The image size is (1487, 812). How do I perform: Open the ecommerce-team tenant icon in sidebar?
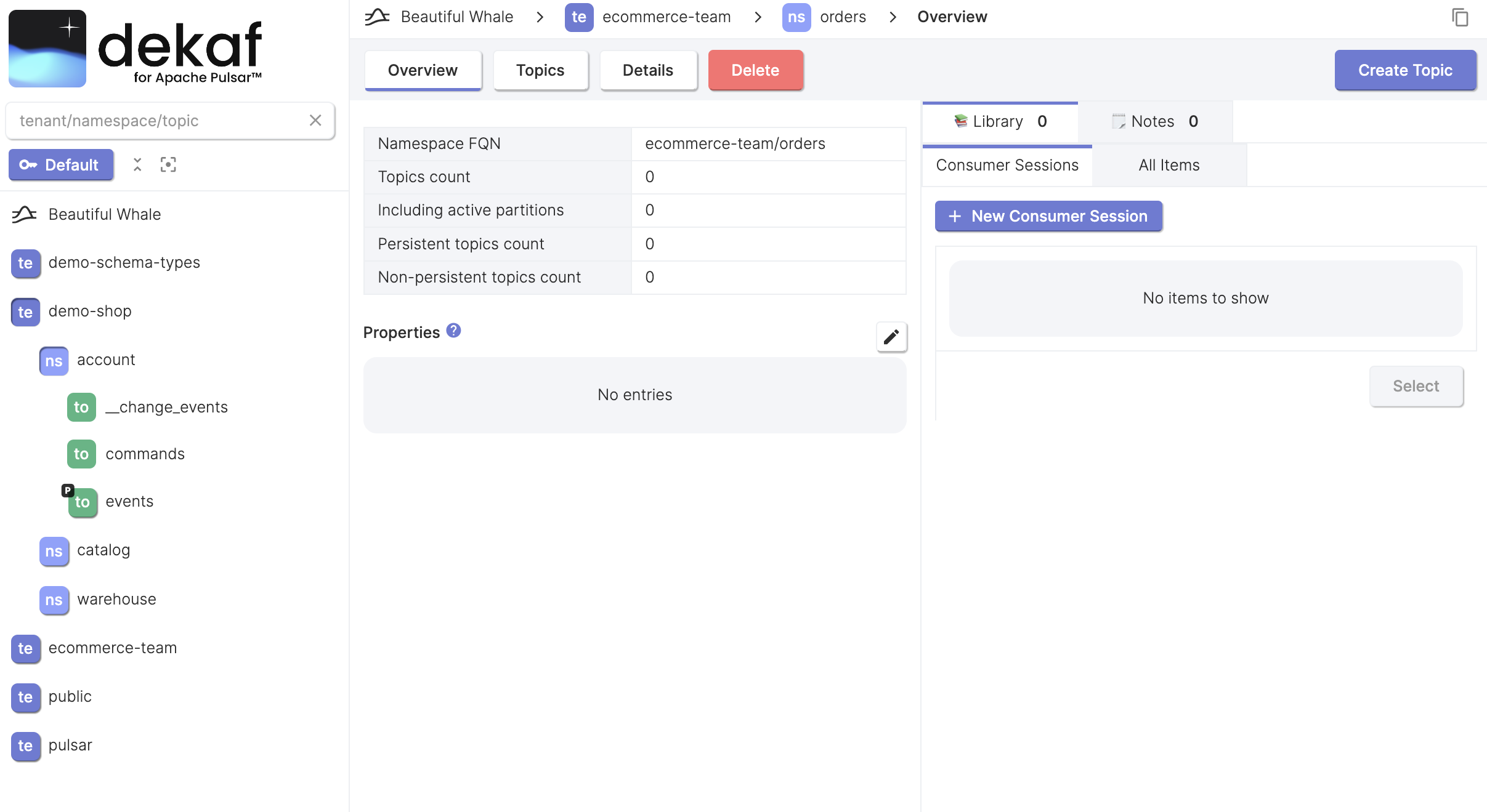(25, 648)
